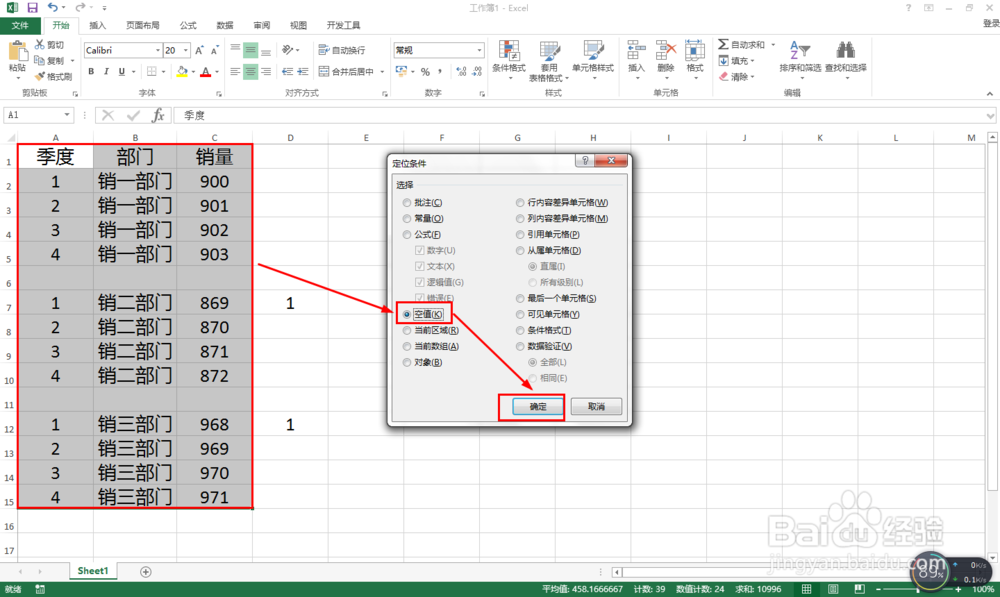Select the 当前区域(R) radio option

pos(407,330)
